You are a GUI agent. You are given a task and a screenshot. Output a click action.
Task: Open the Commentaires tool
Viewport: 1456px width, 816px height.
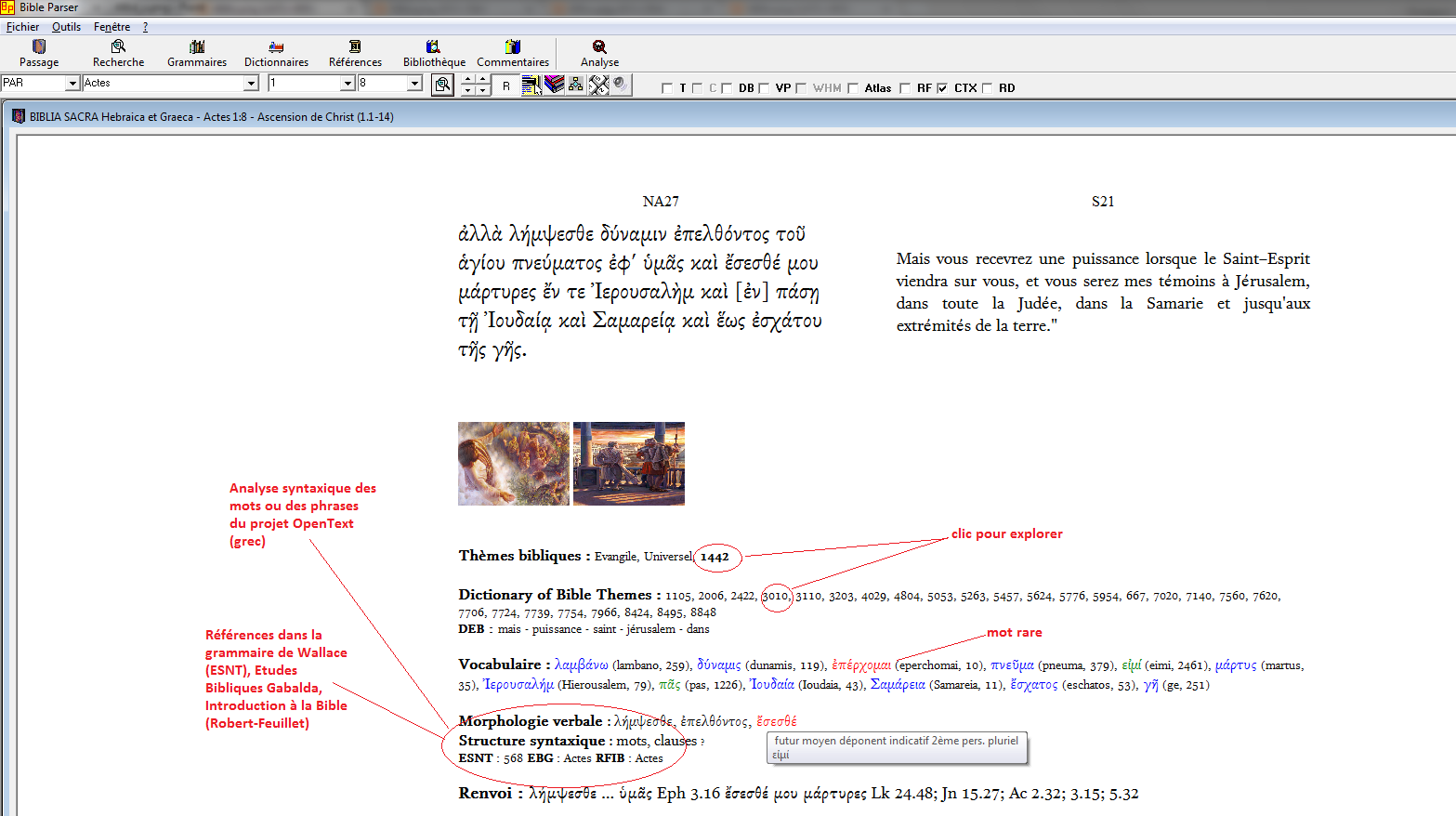click(x=513, y=54)
